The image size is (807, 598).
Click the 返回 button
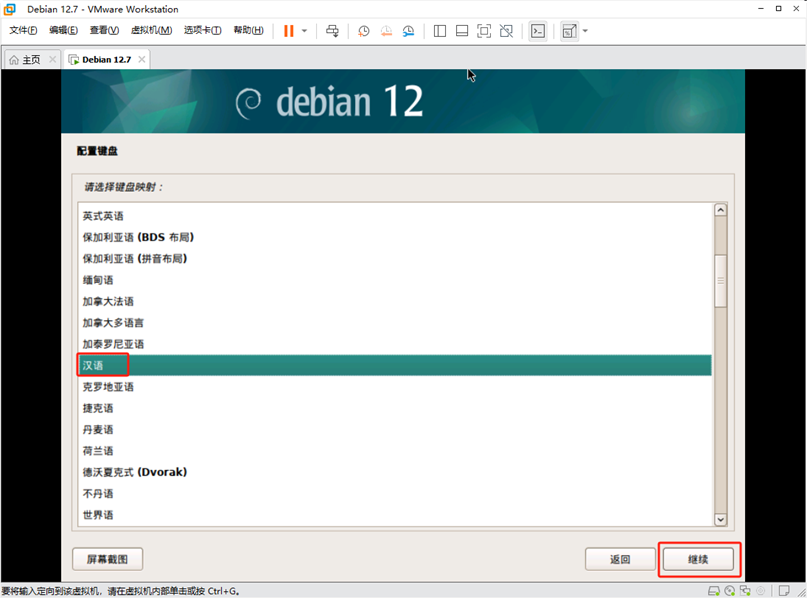point(620,559)
